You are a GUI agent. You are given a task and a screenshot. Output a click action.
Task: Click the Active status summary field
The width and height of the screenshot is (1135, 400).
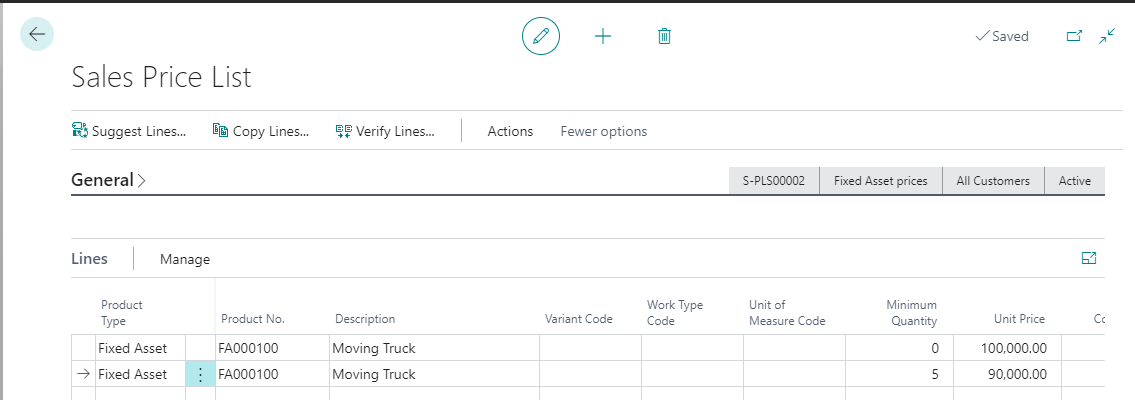[x=1074, y=181]
